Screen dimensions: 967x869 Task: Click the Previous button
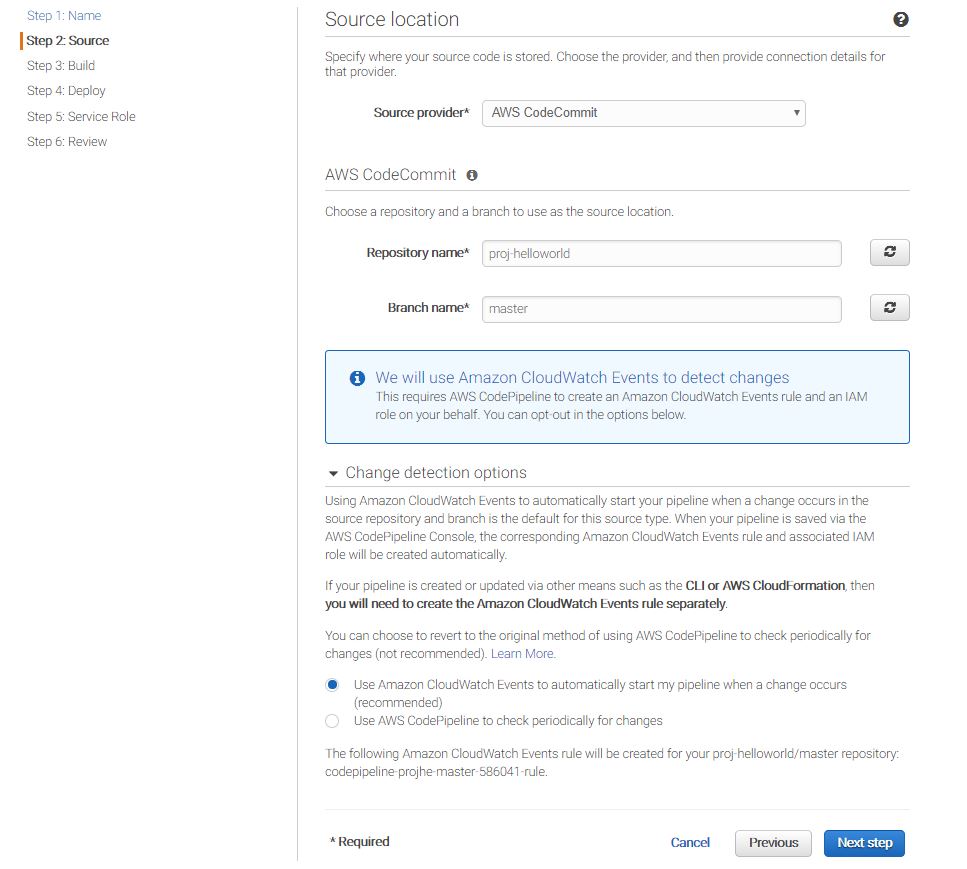773,843
